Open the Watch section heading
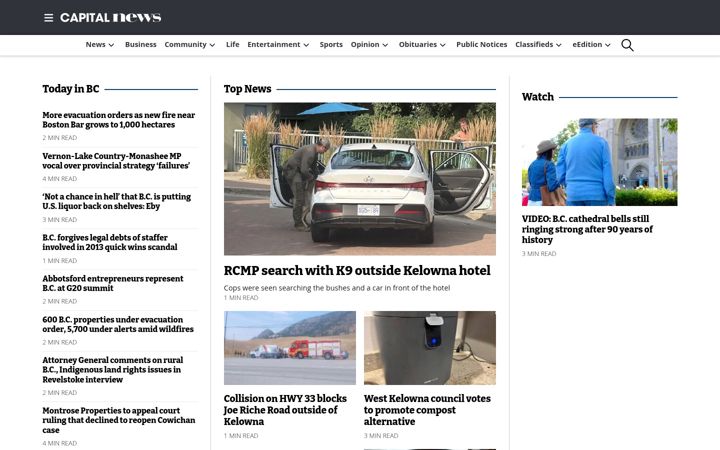 (x=538, y=97)
